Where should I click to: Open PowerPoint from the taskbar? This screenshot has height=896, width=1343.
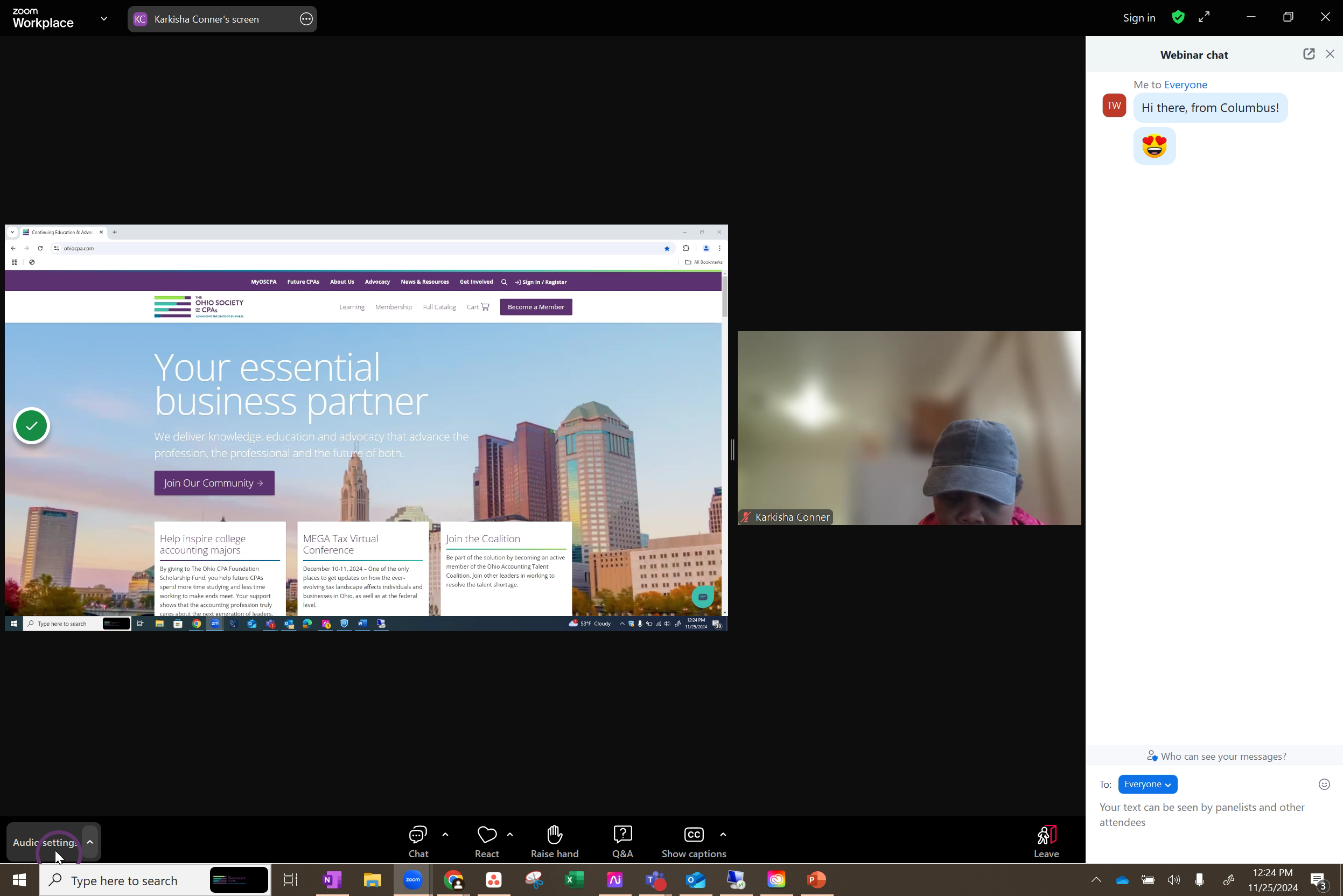[817, 880]
